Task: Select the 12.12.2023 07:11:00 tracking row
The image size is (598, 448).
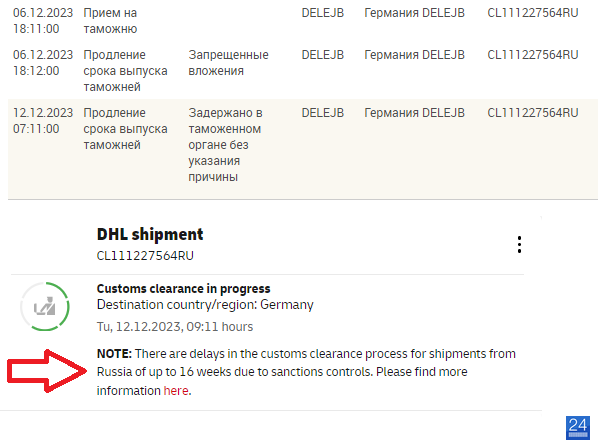Action: (303, 149)
